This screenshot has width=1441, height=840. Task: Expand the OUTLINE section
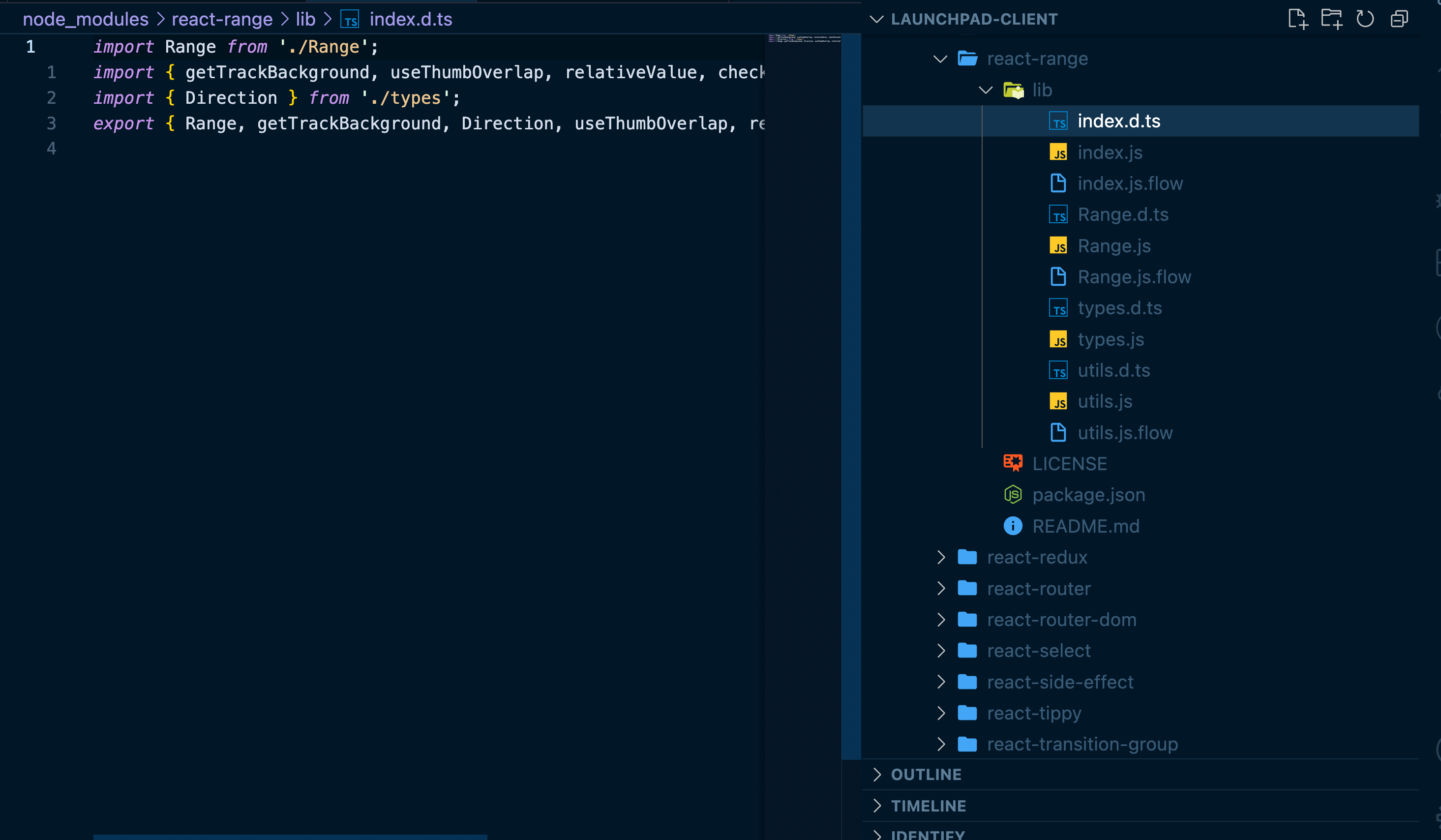pos(926,775)
